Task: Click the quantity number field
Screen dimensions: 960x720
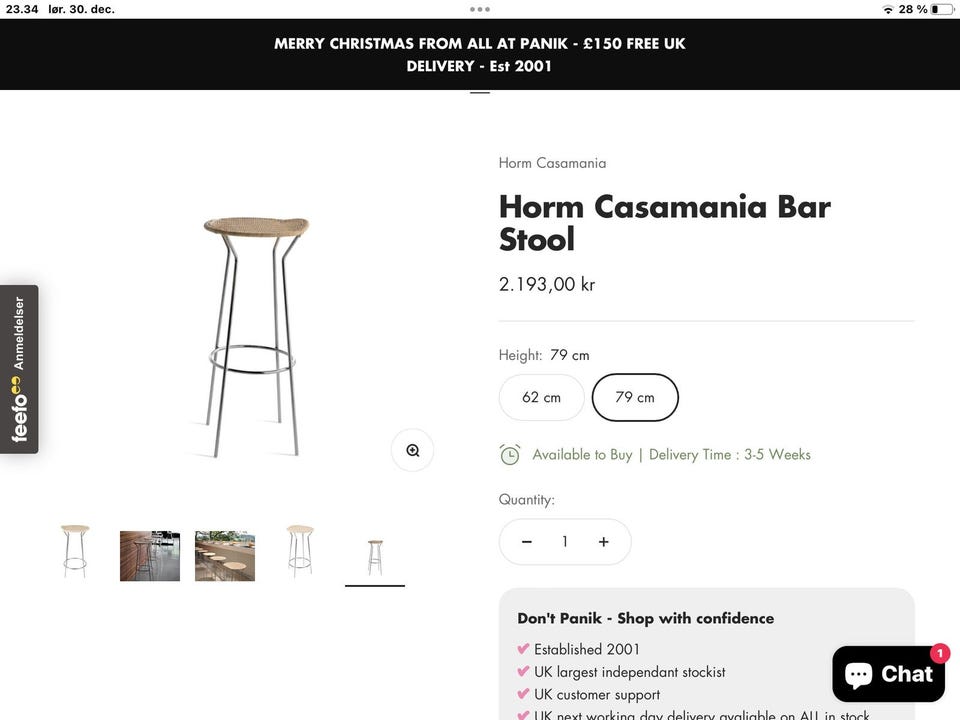Action: pos(565,542)
